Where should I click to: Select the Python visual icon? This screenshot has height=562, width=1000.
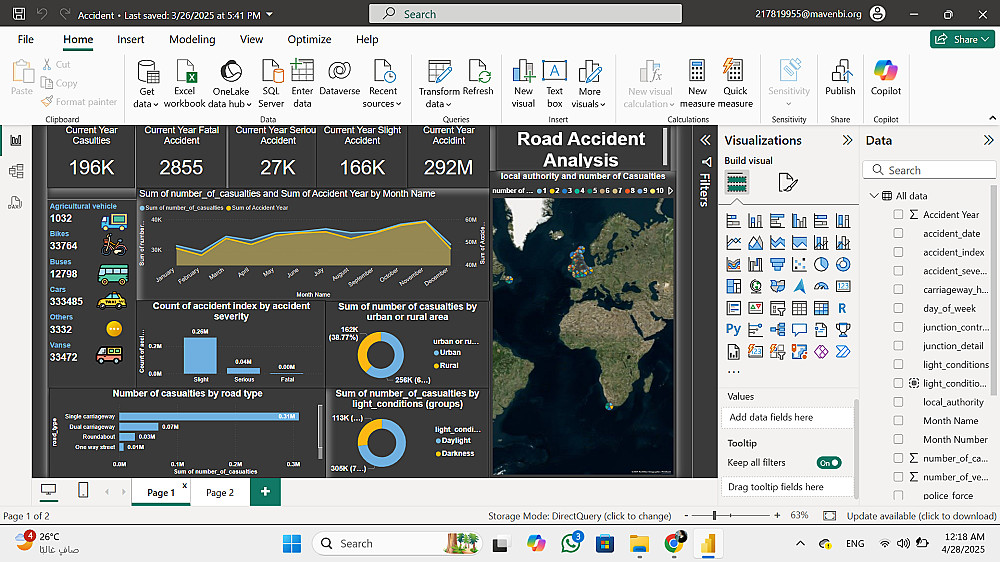pyautogui.click(x=734, y=329)
